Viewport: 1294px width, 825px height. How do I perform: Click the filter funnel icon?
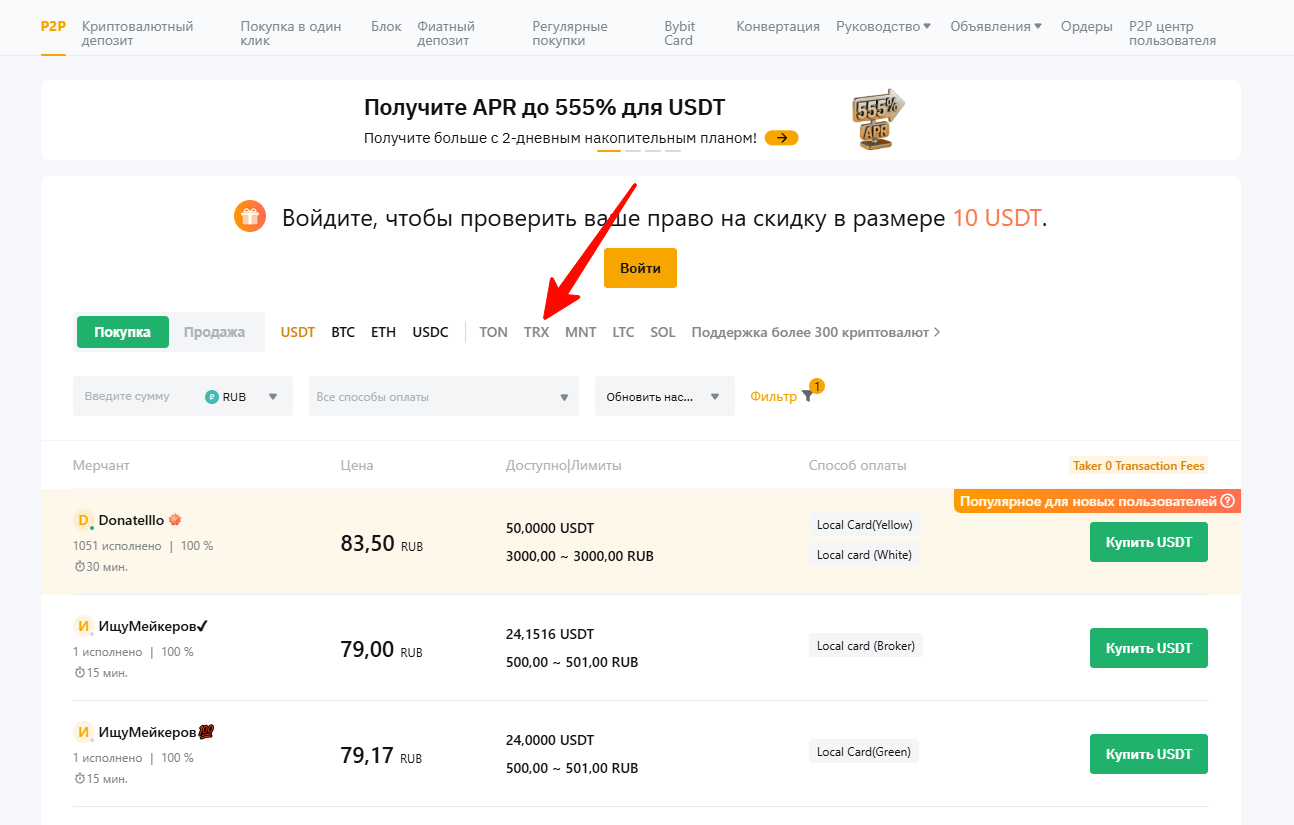coord(808,397)
